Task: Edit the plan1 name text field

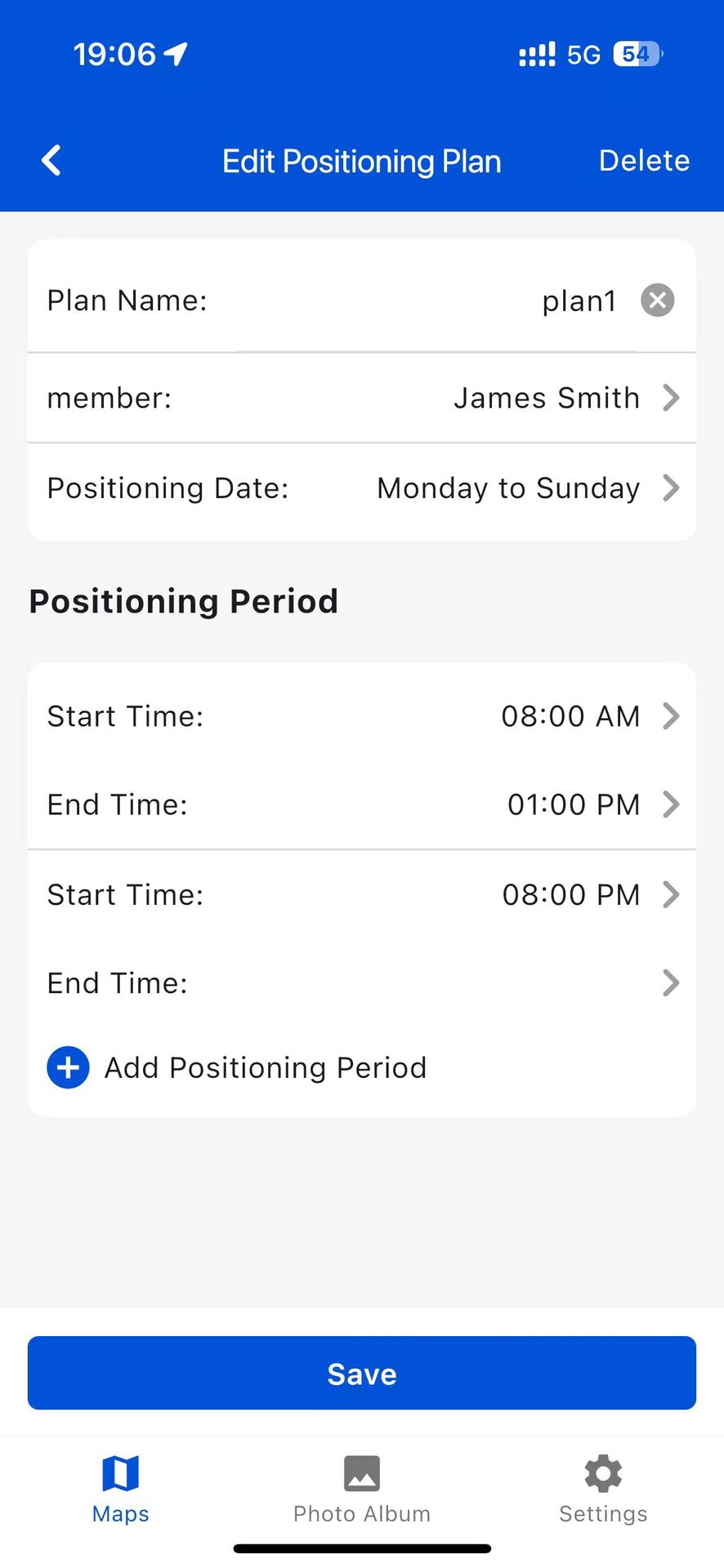Action: pyautogui.click(x=579, y=301)
